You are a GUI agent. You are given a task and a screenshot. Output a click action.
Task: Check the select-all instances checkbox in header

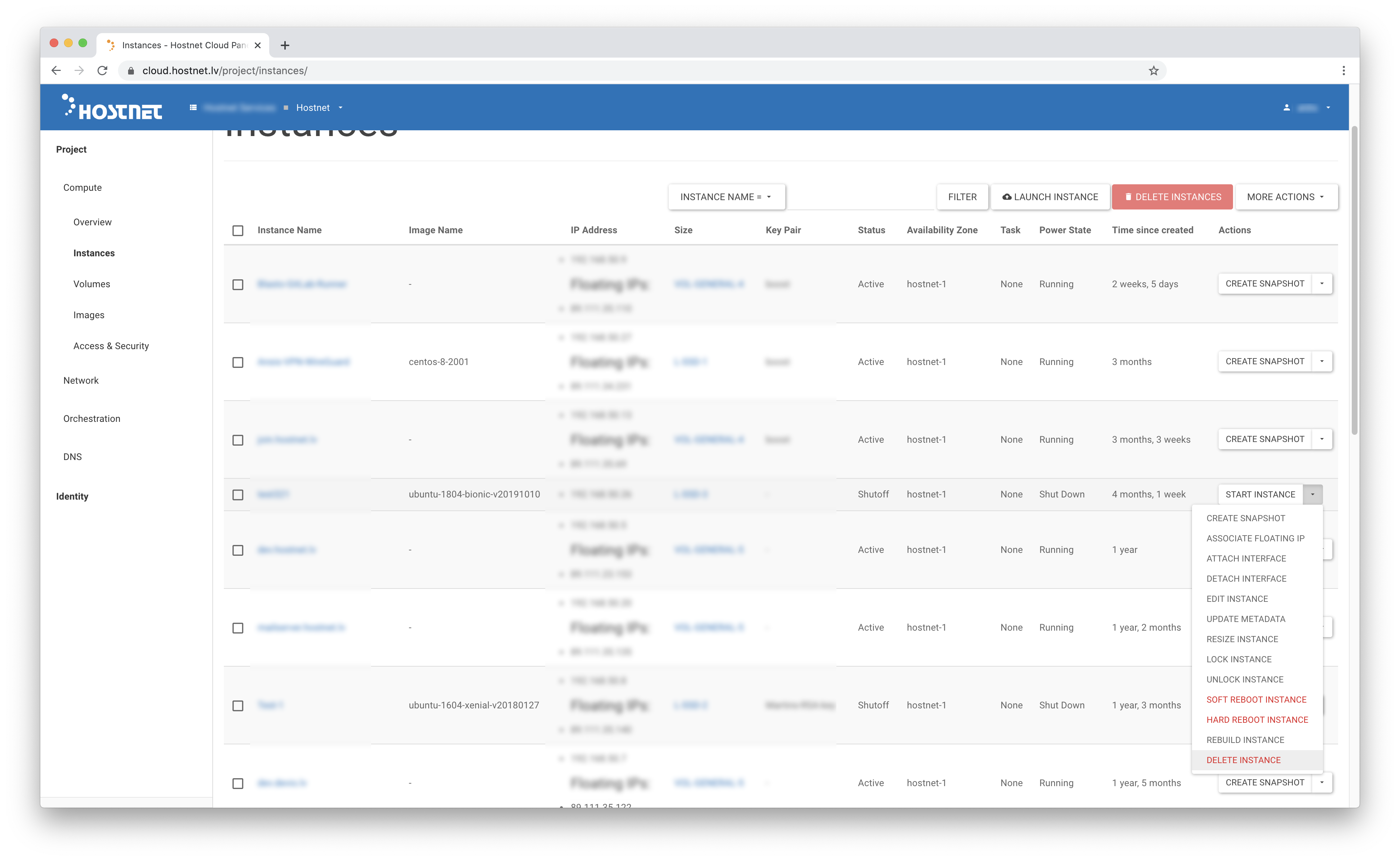238,231
